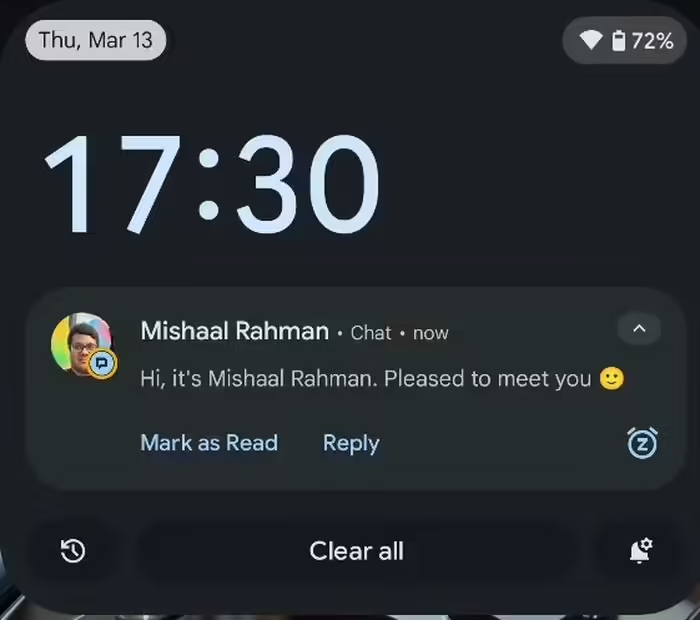Tap empty area of notification card
Viewport: 700px width, 620px height.
coord(491,446)
